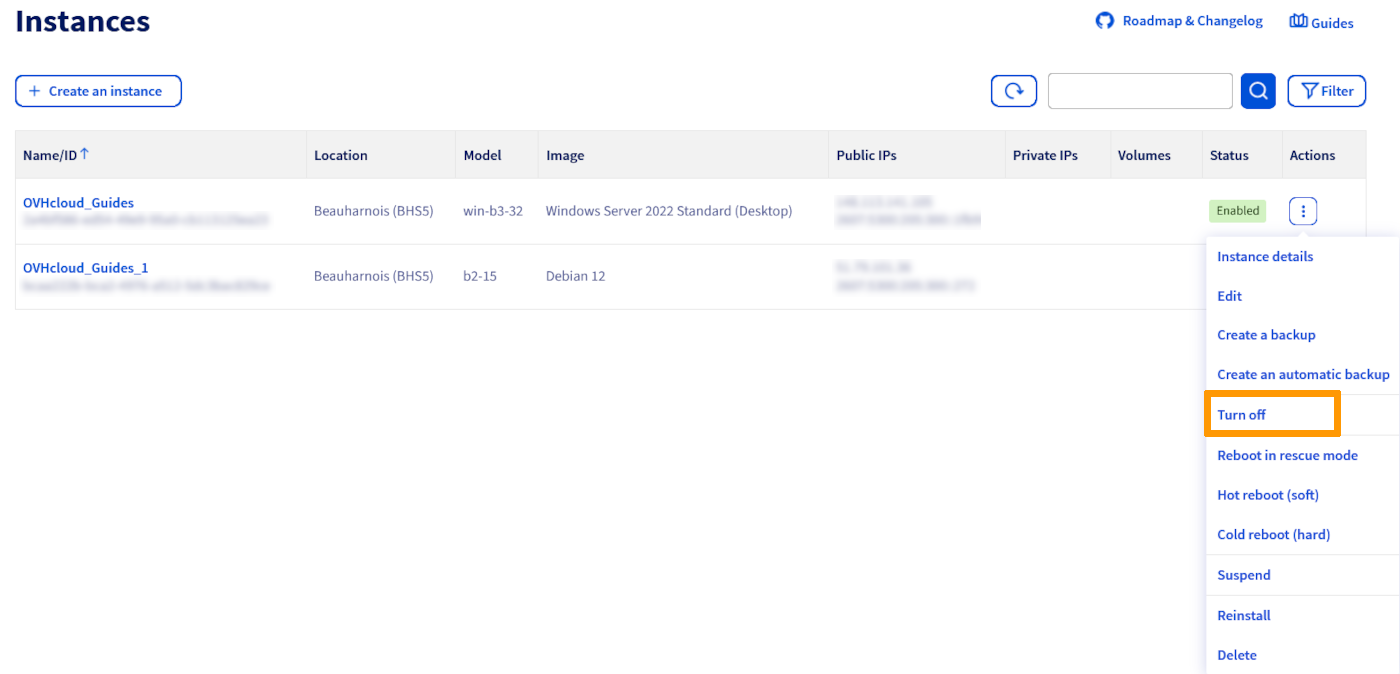
Task: Select Reinstall from the actions menu
Action: coord(1243,616)
